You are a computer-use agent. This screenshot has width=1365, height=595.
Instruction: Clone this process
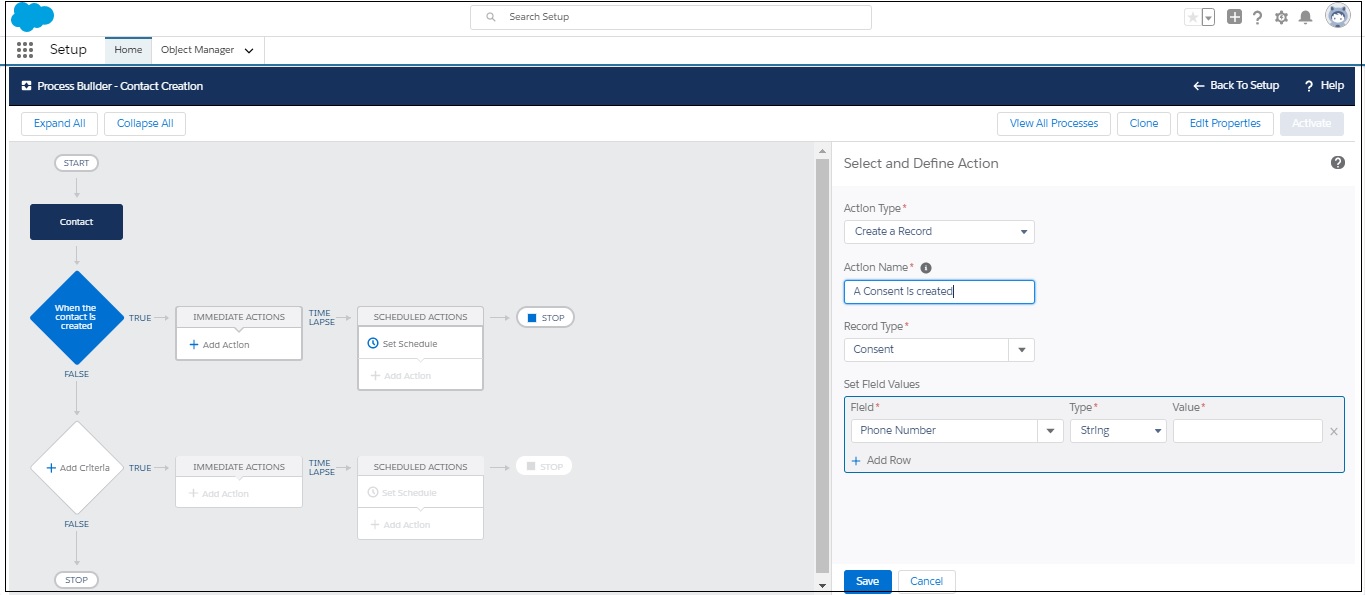pos(1144,124)
